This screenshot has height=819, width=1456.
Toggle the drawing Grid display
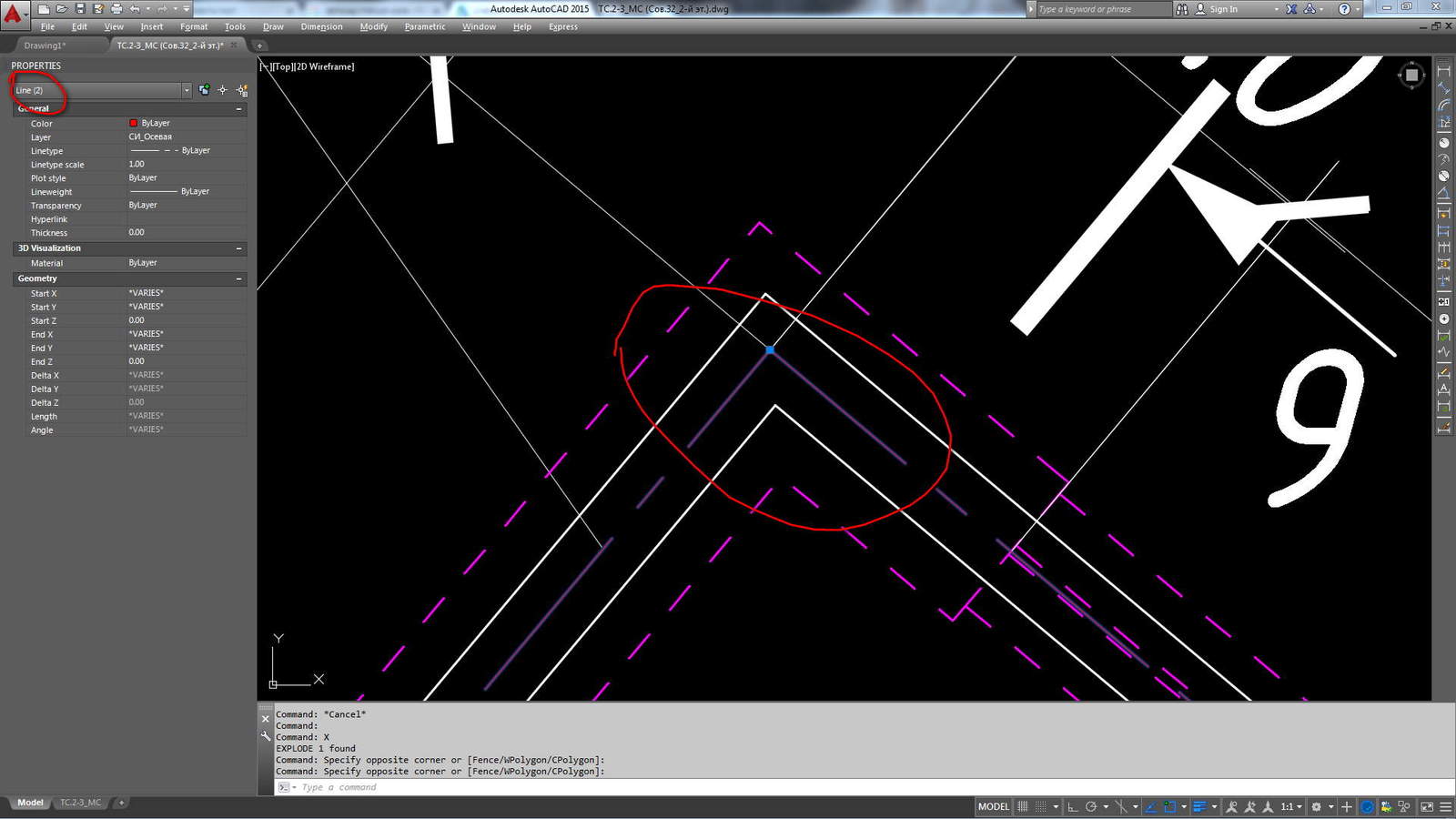click(x=1022, y=807)
